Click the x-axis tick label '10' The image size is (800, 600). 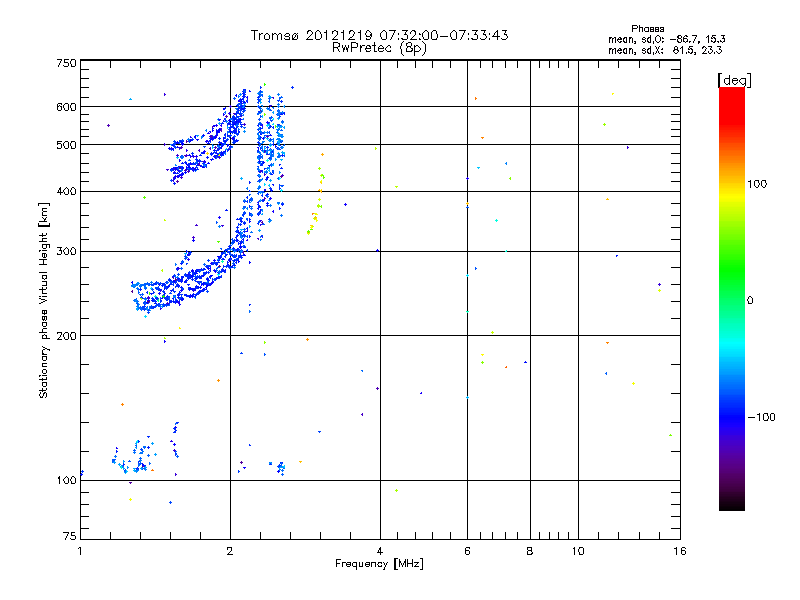click(x=578, y=551)
